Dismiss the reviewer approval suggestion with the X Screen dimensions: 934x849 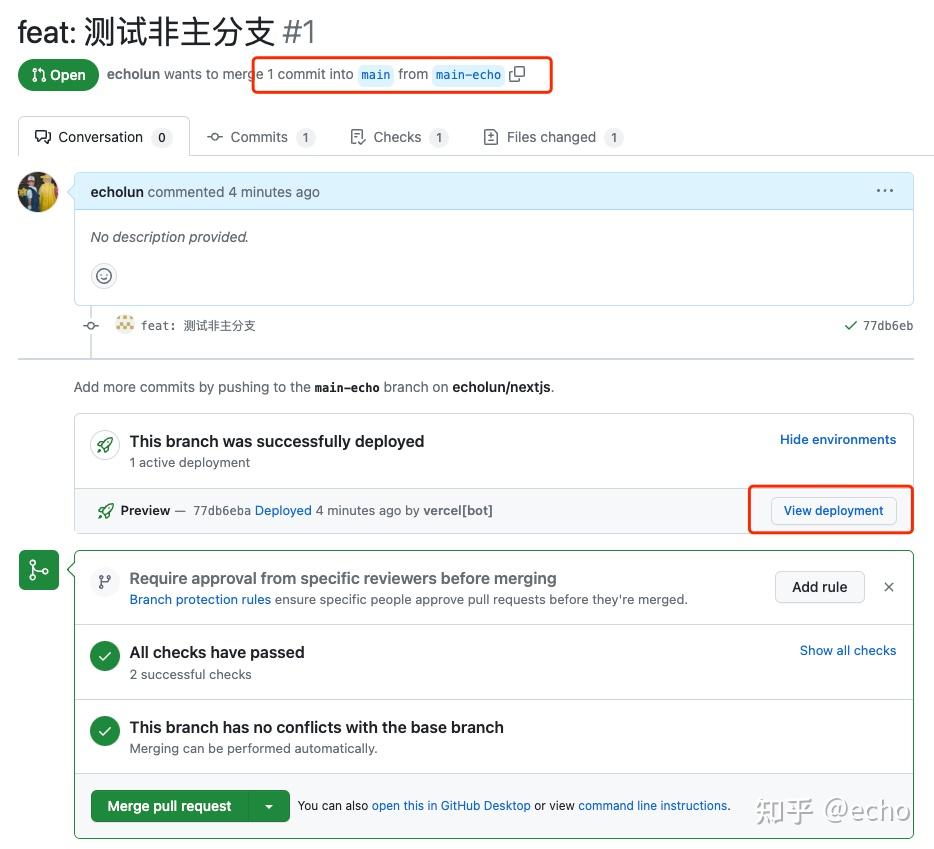[888, 587]
